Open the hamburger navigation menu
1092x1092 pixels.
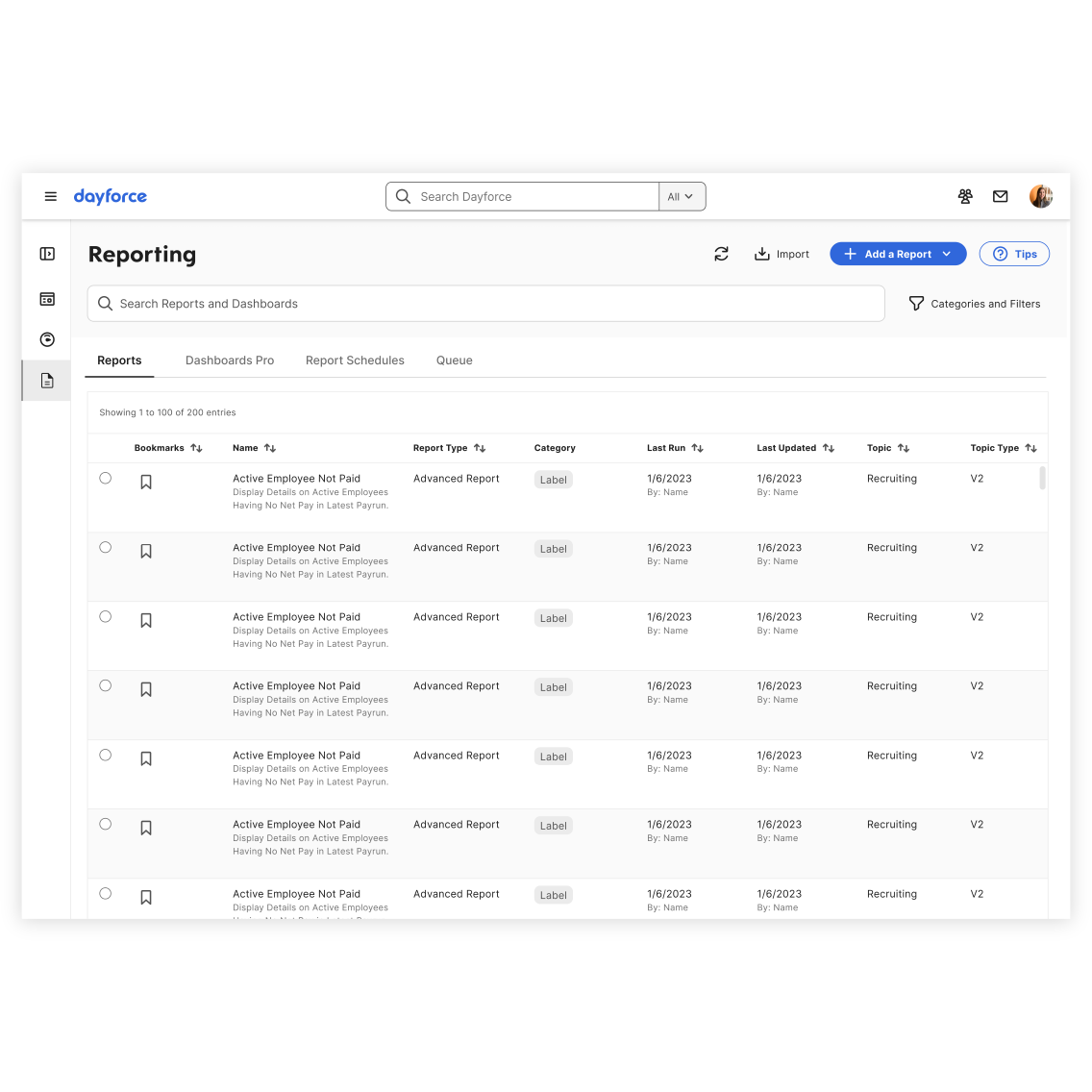pyautogui.click(x=50, y=196)
